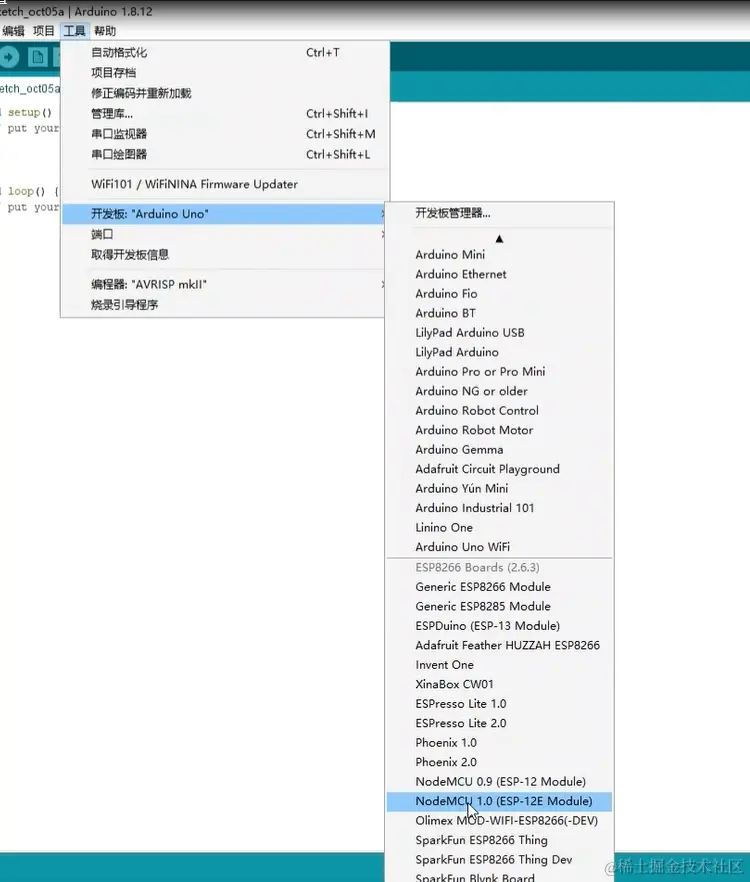750x882 pixels.
Task: Click the Upload arrow toolbar icon
Action: [x=8, y=57]
